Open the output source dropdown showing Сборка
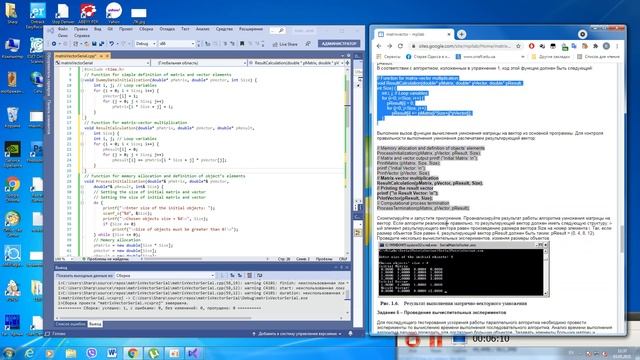The width and height of the screenshot is (640, 360). point(165,276)
